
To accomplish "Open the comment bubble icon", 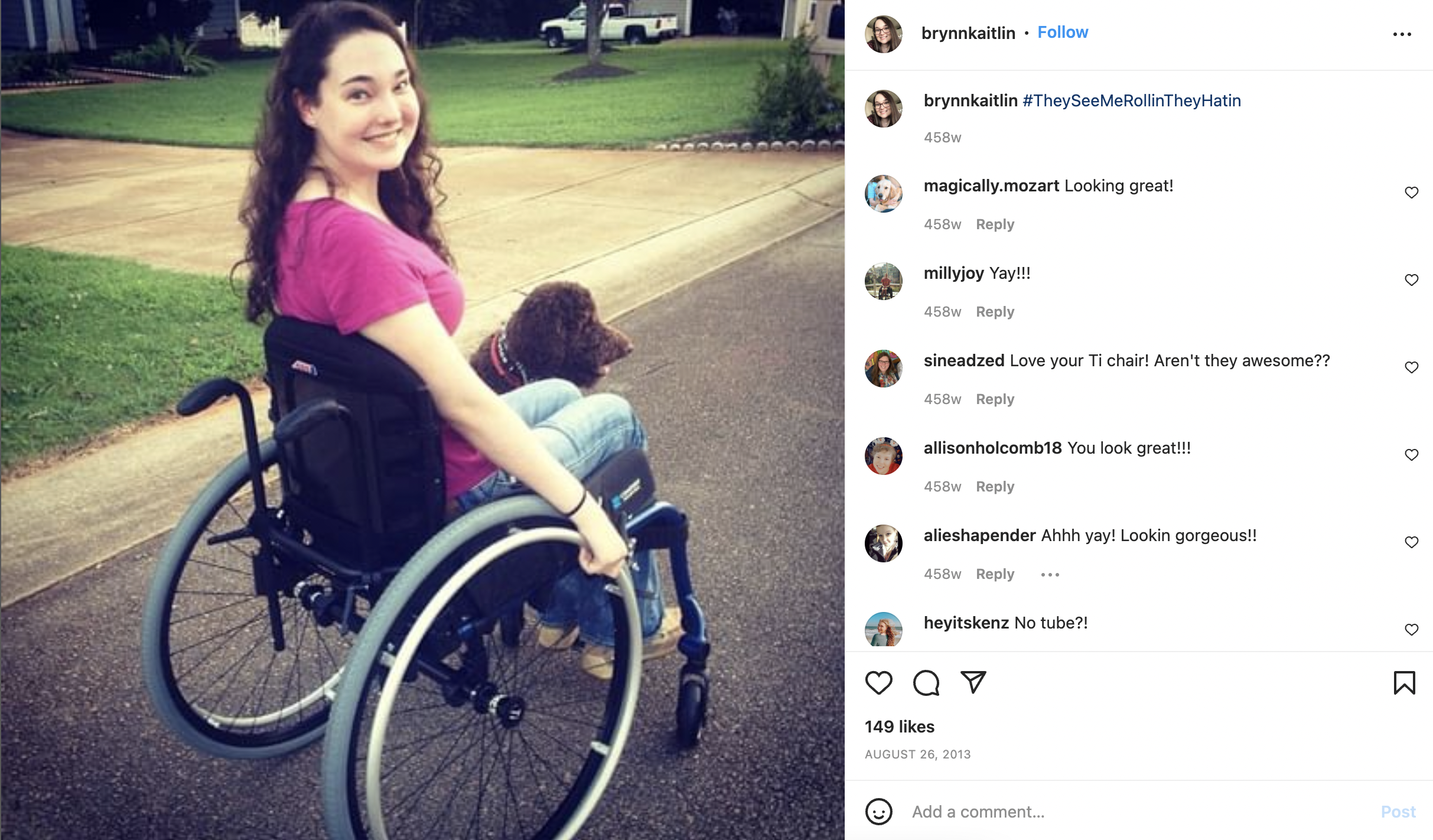I will coord(926,683).
